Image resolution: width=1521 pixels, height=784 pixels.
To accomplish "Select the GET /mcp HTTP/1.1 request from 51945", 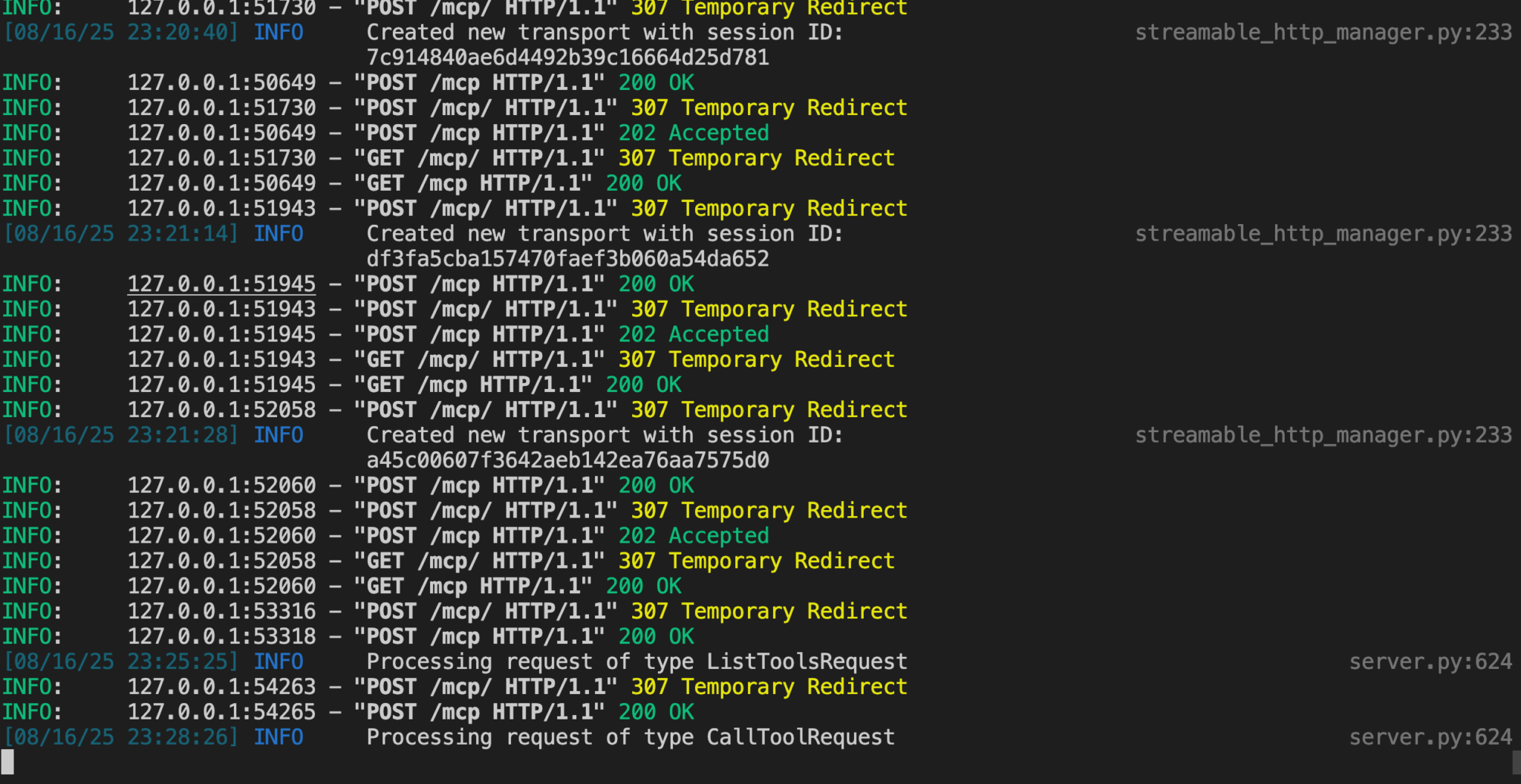I will pos(480,384).
